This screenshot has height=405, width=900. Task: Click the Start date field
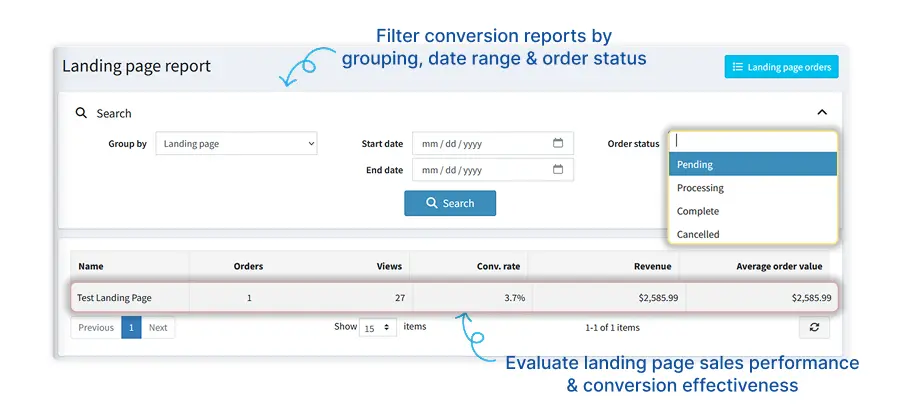492,143
